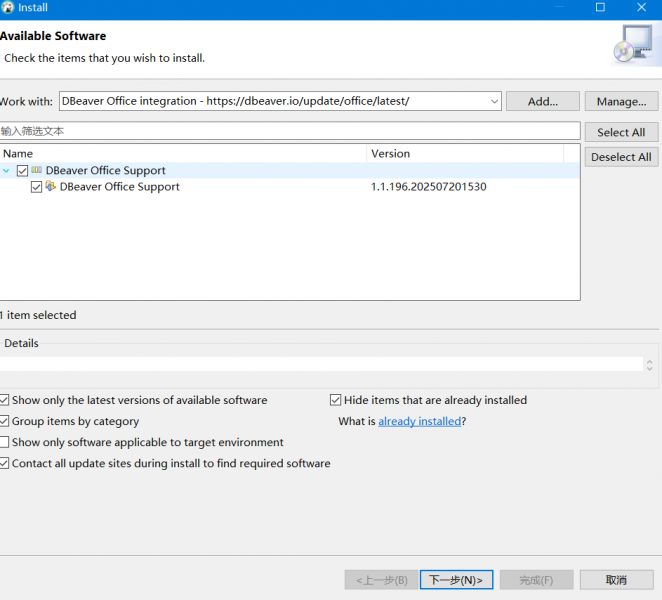Open the Work with site dropdown

point(494,101)
